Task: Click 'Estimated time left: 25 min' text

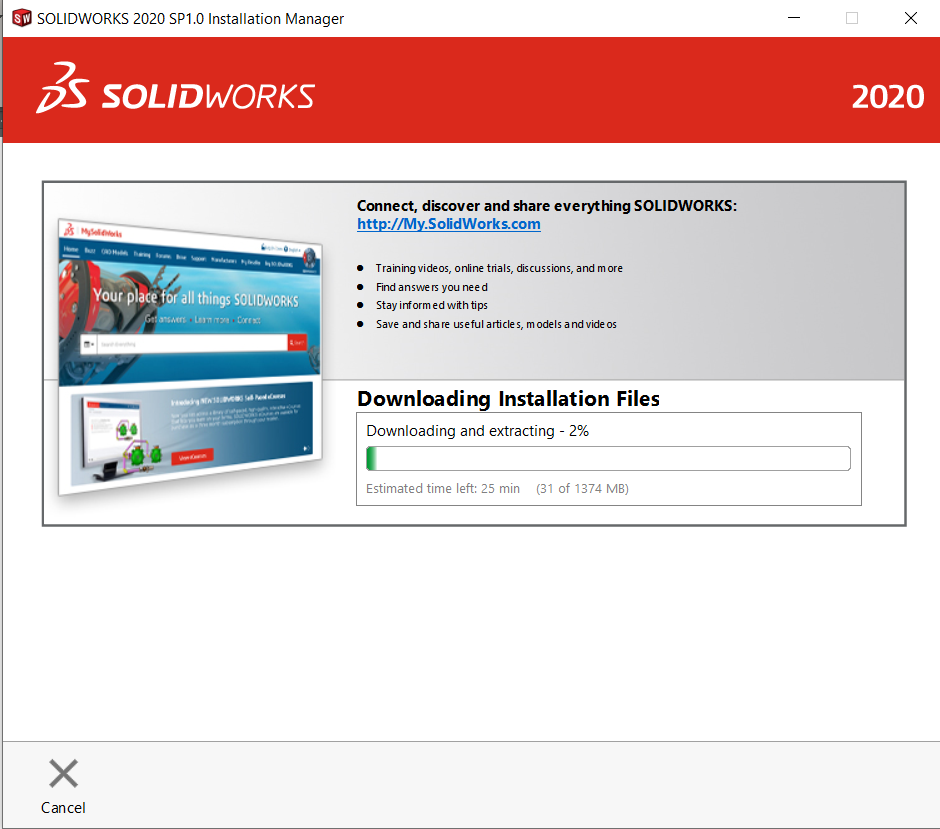Action: coord(442,489)
